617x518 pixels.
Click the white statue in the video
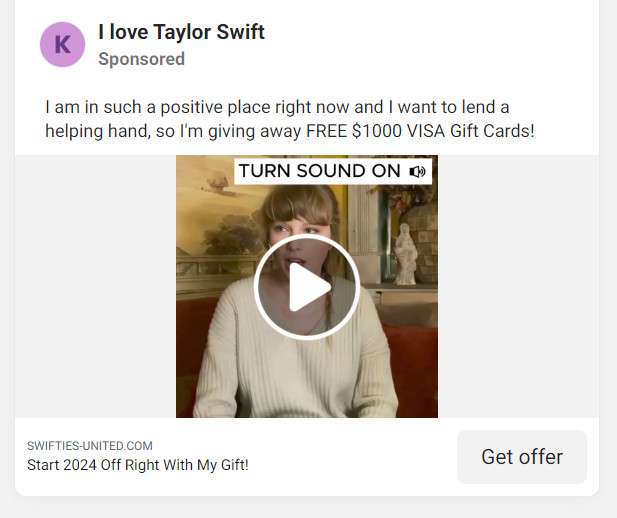(405, 254)
